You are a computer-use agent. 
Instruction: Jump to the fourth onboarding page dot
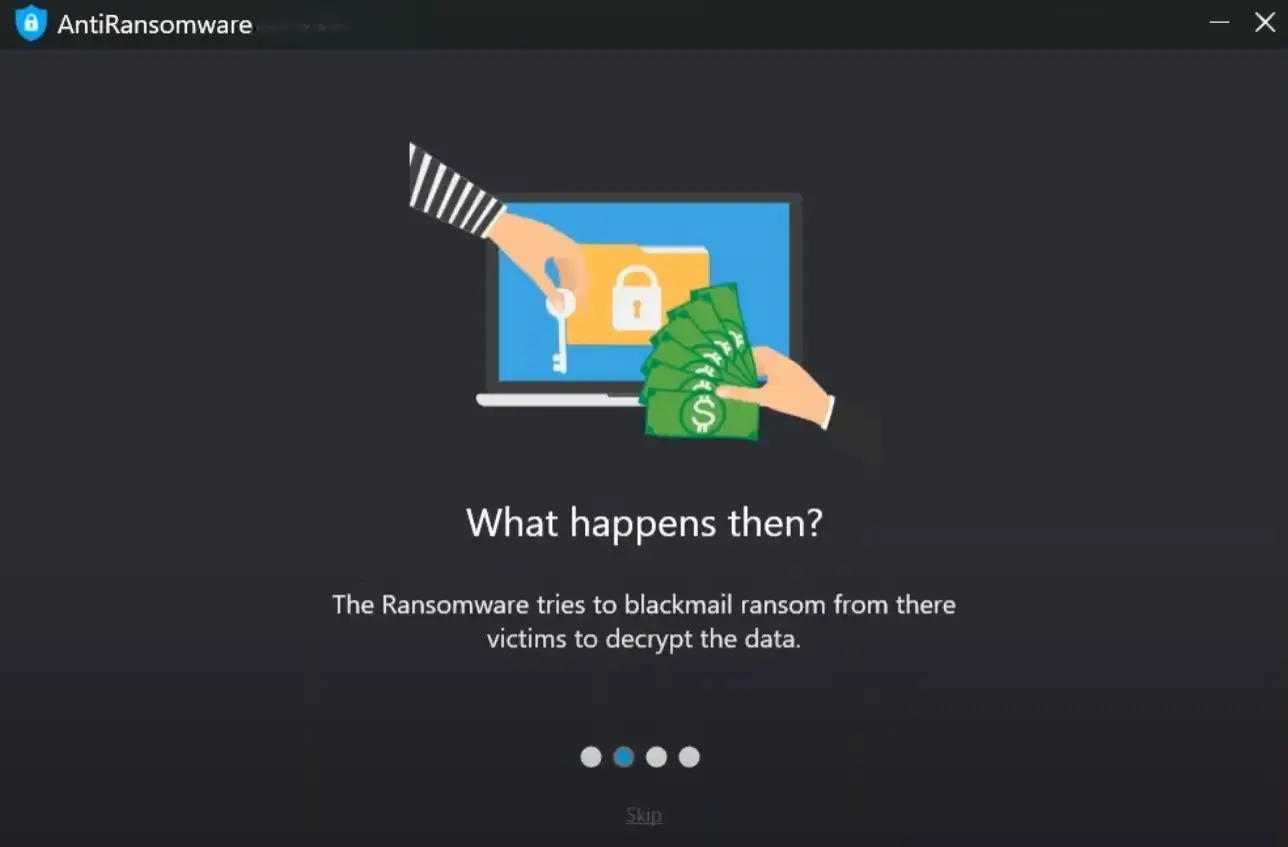[689, 757]
